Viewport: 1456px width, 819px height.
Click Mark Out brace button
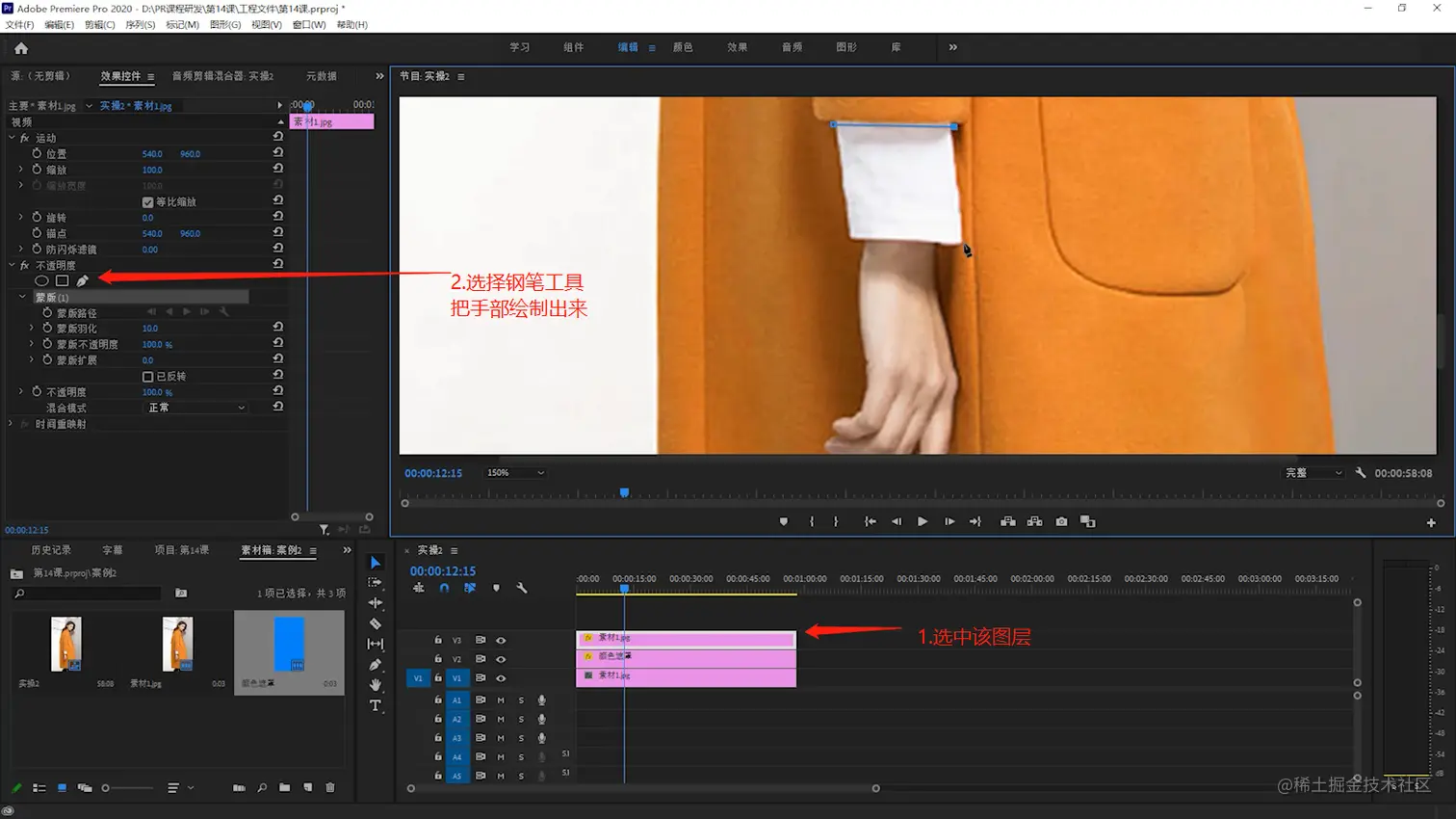coord(836,521)
